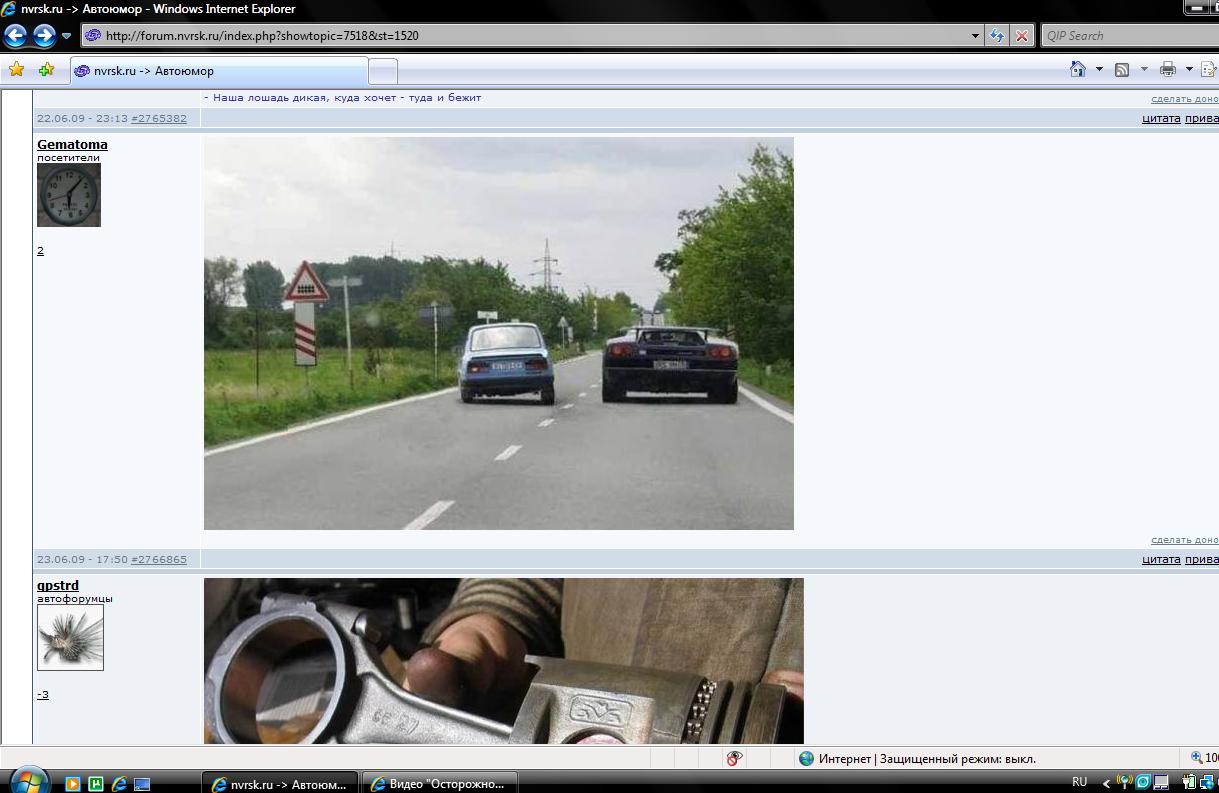Select the nvrsk.ru Автоюмор tab
Viewport: 1219px width, 793px height.
pos(218,71)
